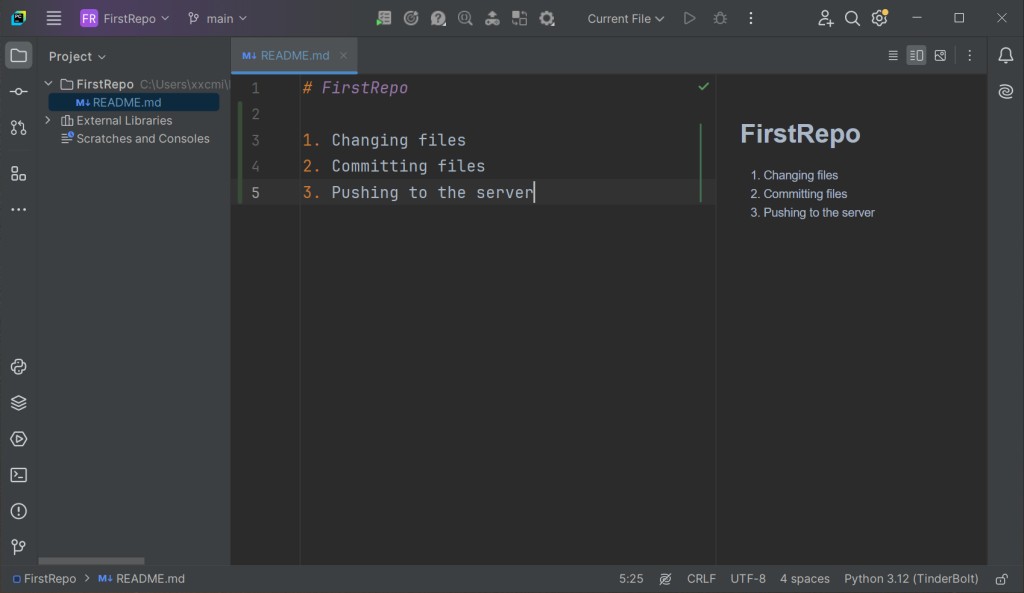Open Current File run configuration dropdown
The width and height of the screenshot is (1024, 593).
click(x=625, y=18)
